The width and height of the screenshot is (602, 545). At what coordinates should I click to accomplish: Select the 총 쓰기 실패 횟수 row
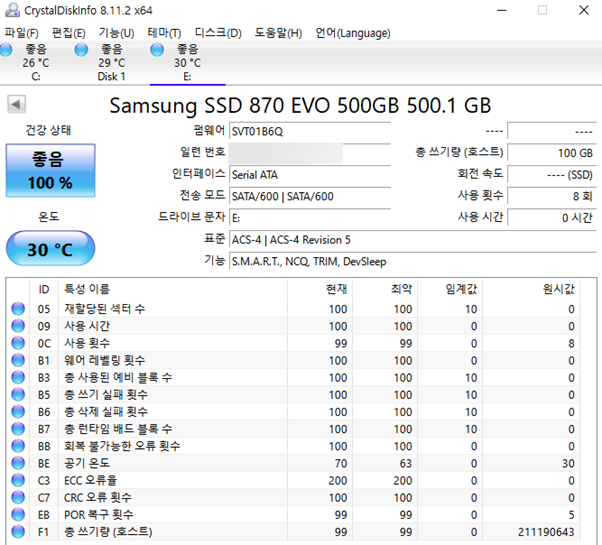coord(294,395)
